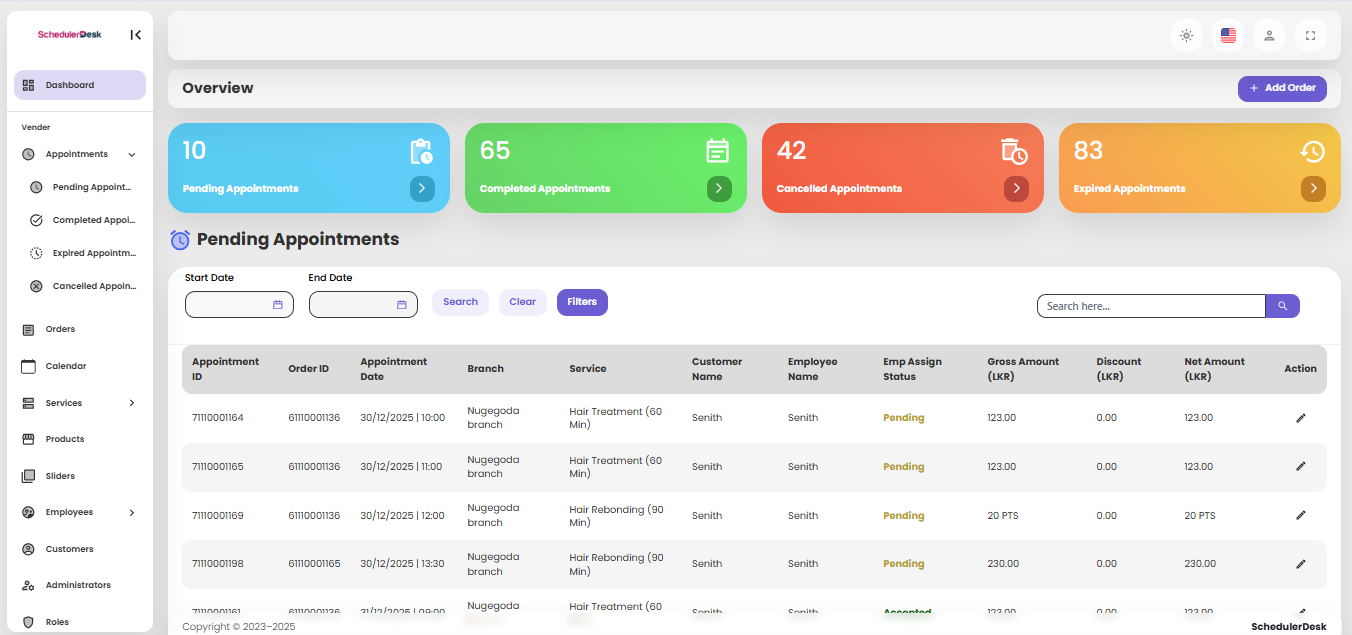This screenshot has height=635, width=1352.
Task: Open the Calendar menu item
Action: 66,367
